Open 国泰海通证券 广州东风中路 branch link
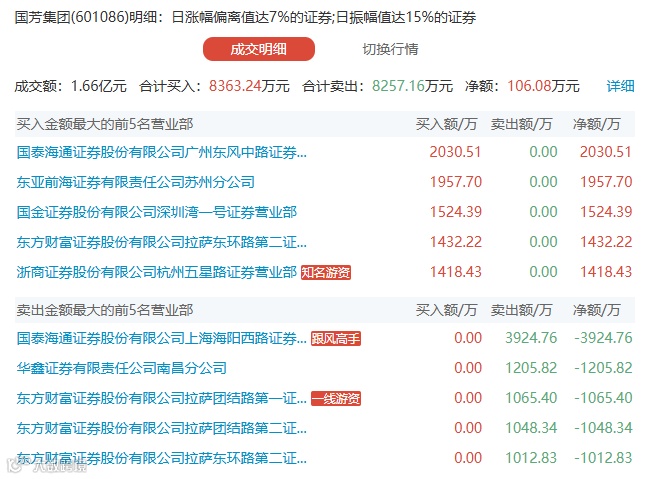 161,152
